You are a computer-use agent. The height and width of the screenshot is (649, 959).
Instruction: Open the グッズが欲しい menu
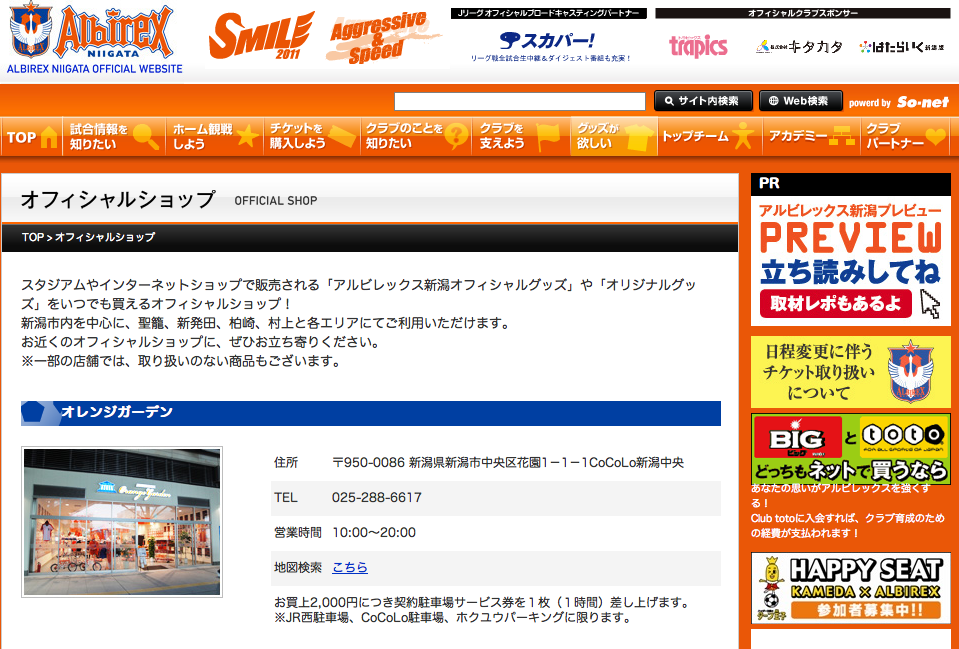point(614,136)
